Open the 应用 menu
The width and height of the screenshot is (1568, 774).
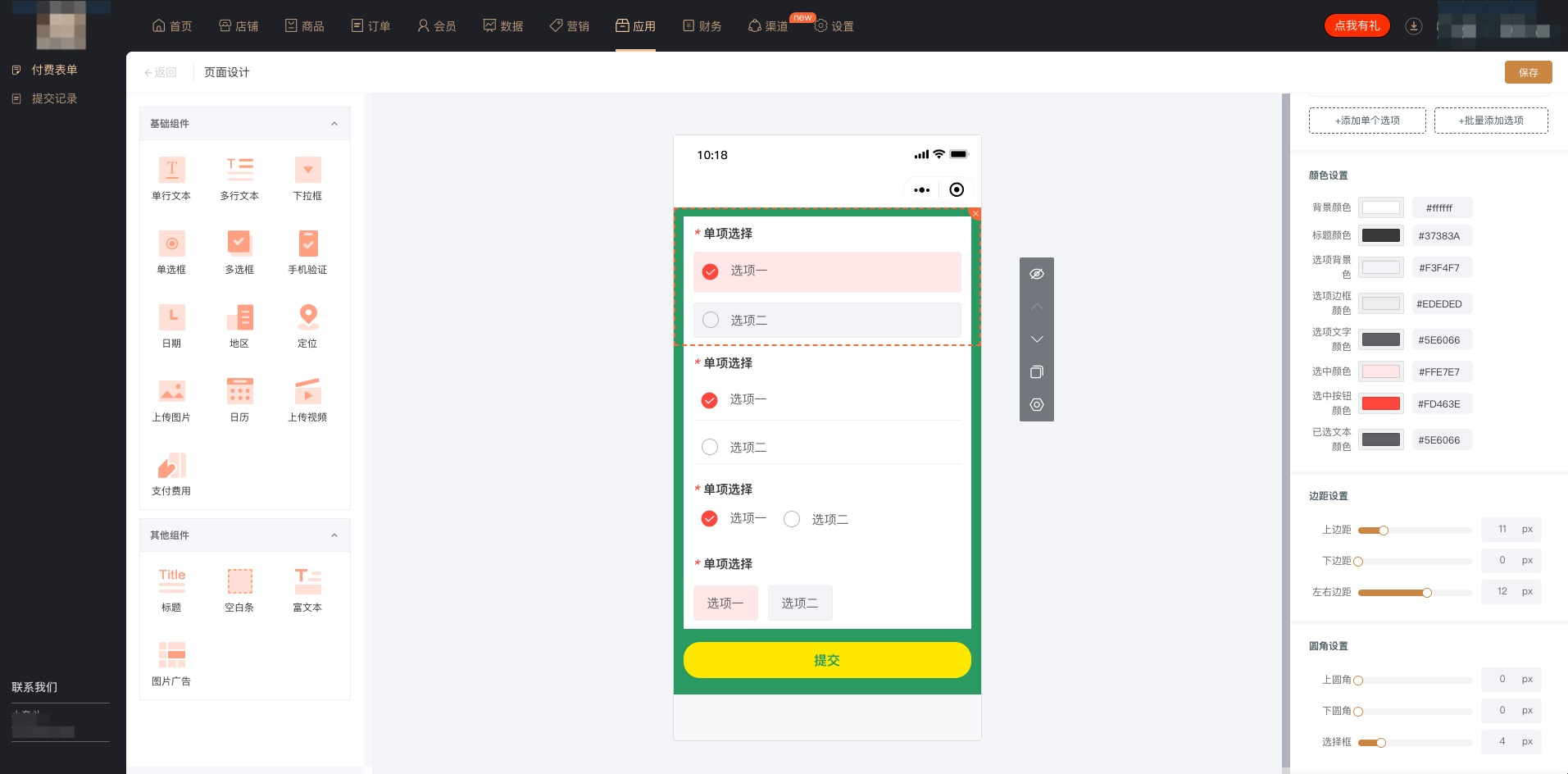(635, 26)
